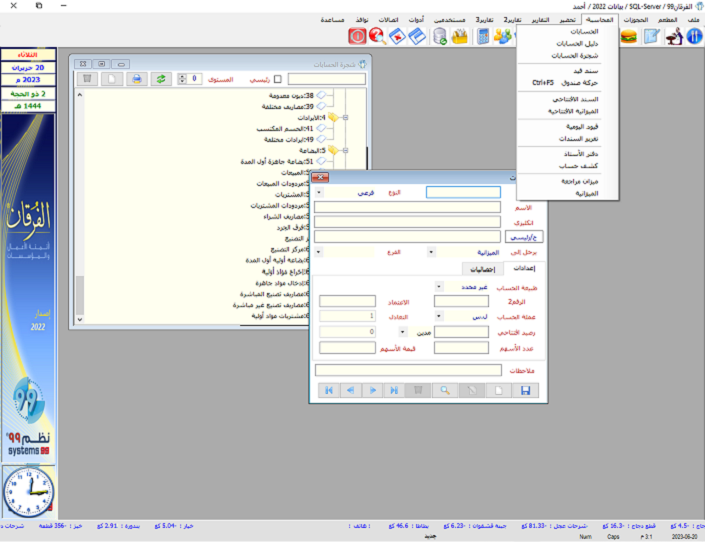Click the magnifier search icon in account form
The image size is (705, 542).
(x=443, y=391)
